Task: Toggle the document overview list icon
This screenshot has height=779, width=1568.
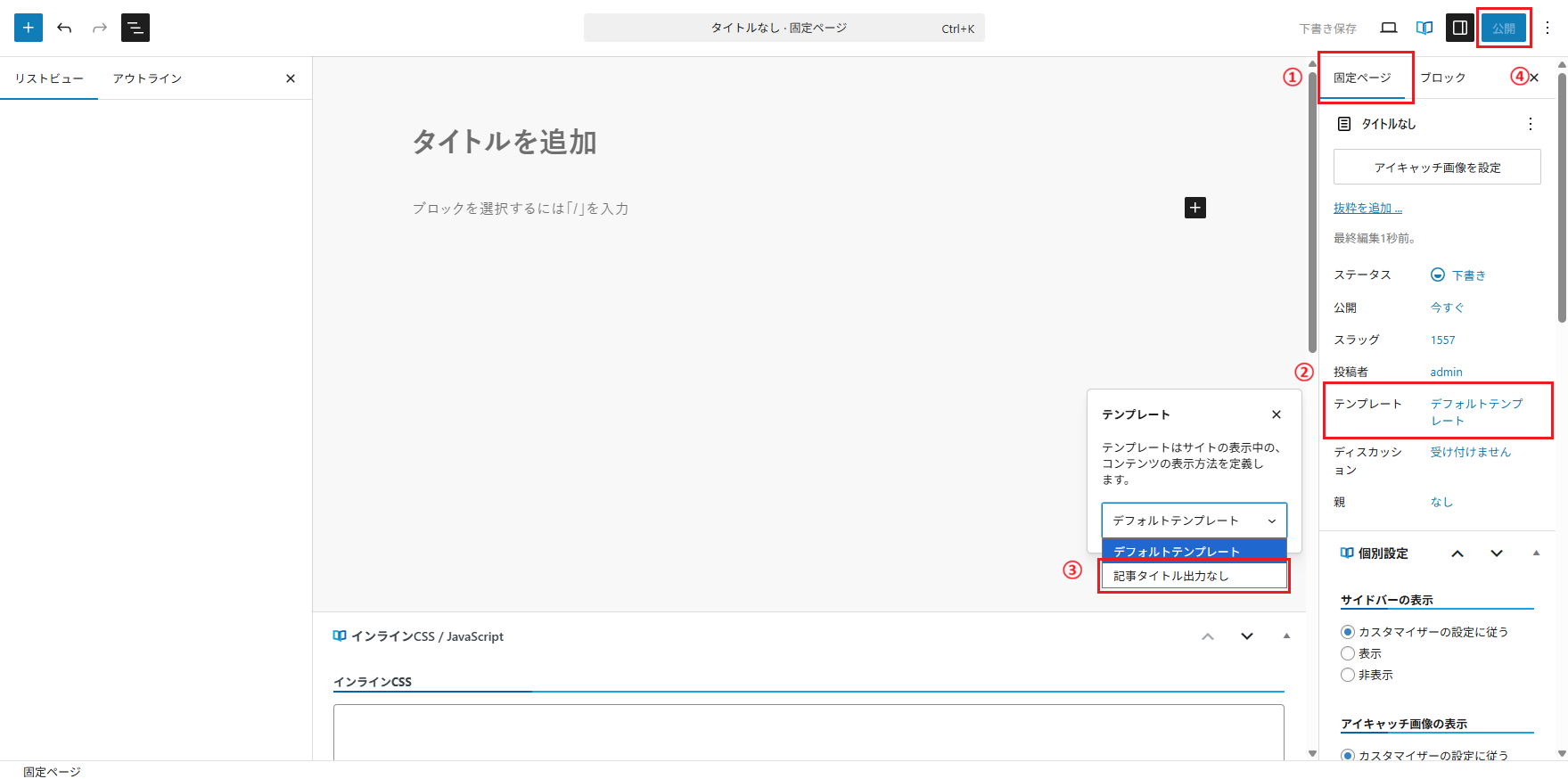Action: pyautogui.click(x=135, y=28)
